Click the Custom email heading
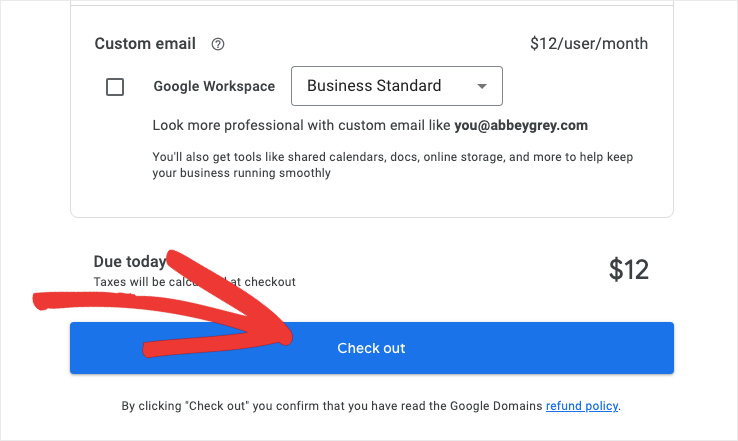 pos(145,44)
